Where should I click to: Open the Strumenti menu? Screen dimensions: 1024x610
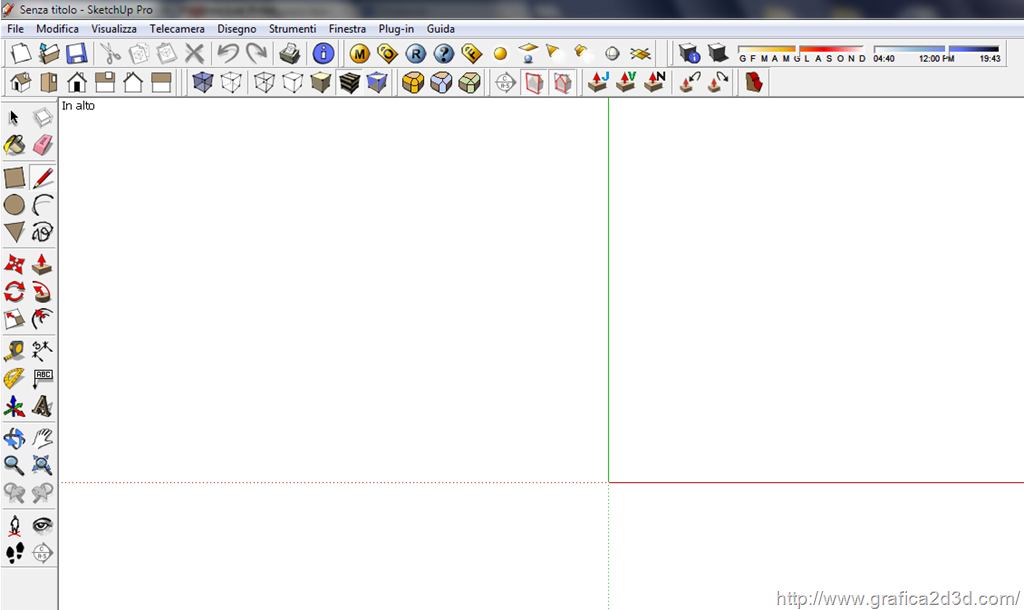click(x=292, y=29)
